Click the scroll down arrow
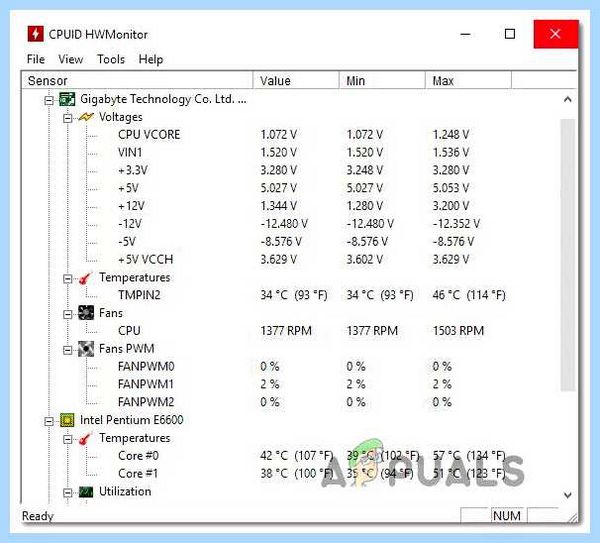 click(x=568, y=495)
